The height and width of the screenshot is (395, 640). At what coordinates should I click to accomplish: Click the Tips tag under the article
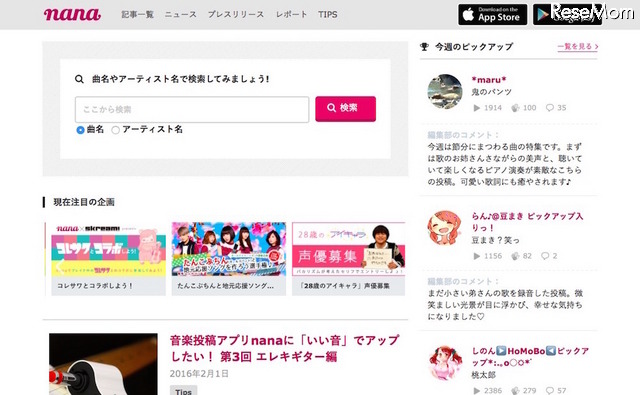183,391
